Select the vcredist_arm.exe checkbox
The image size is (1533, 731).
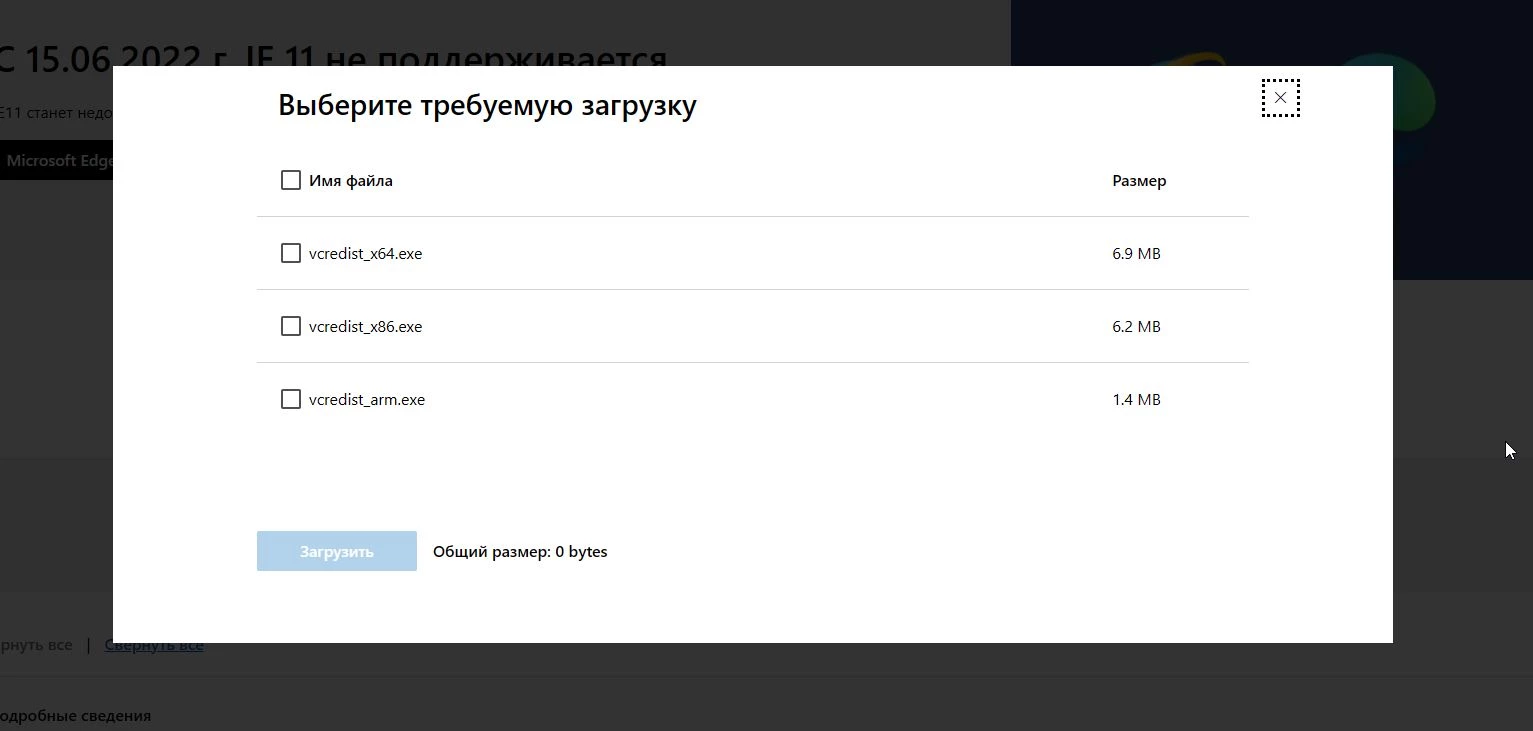291,399
